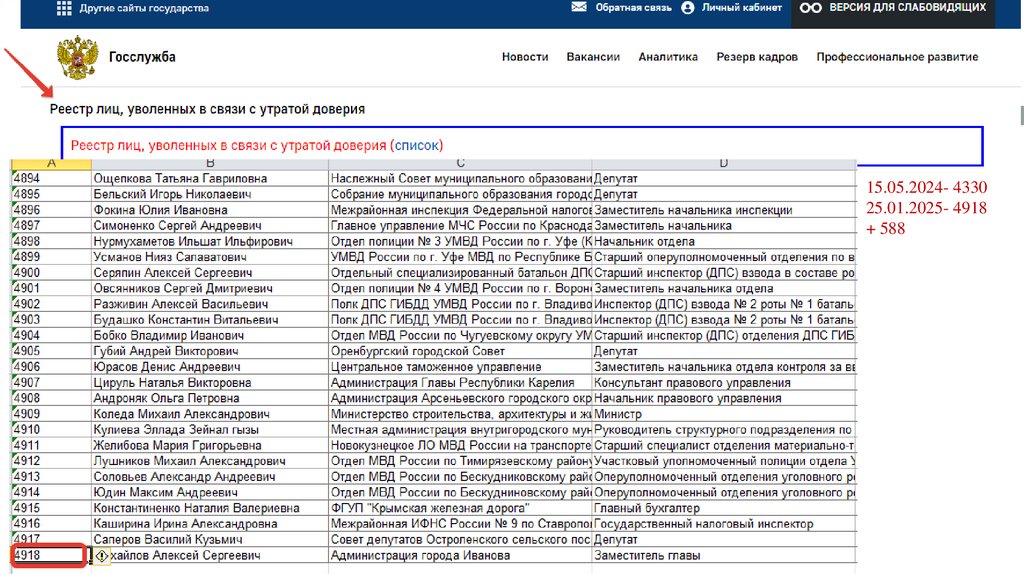Image resolution: width=1024 pixels, height=574 pixels.
Task: Select cell 'Заместитель начальника инспекции'
Action: coord(724,210)
